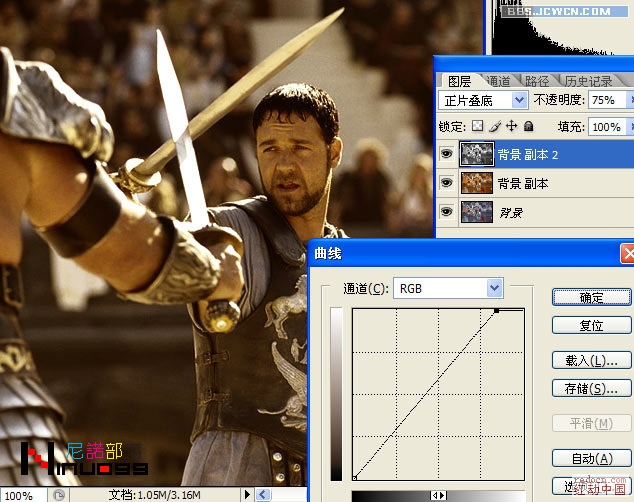
Task: Select the 背景 副本 layer thumbnail
Action: [x=477, y=183]
